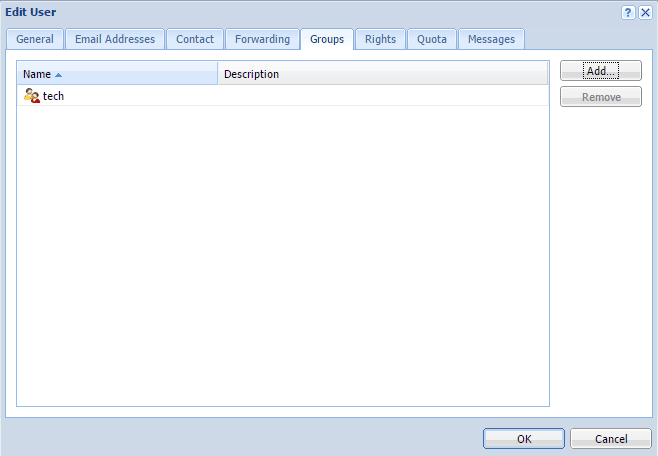Image resolution: width=658 pixels, height=456 pixels.
Task: Go to the Contact tab
Action: tap(195, 39)
